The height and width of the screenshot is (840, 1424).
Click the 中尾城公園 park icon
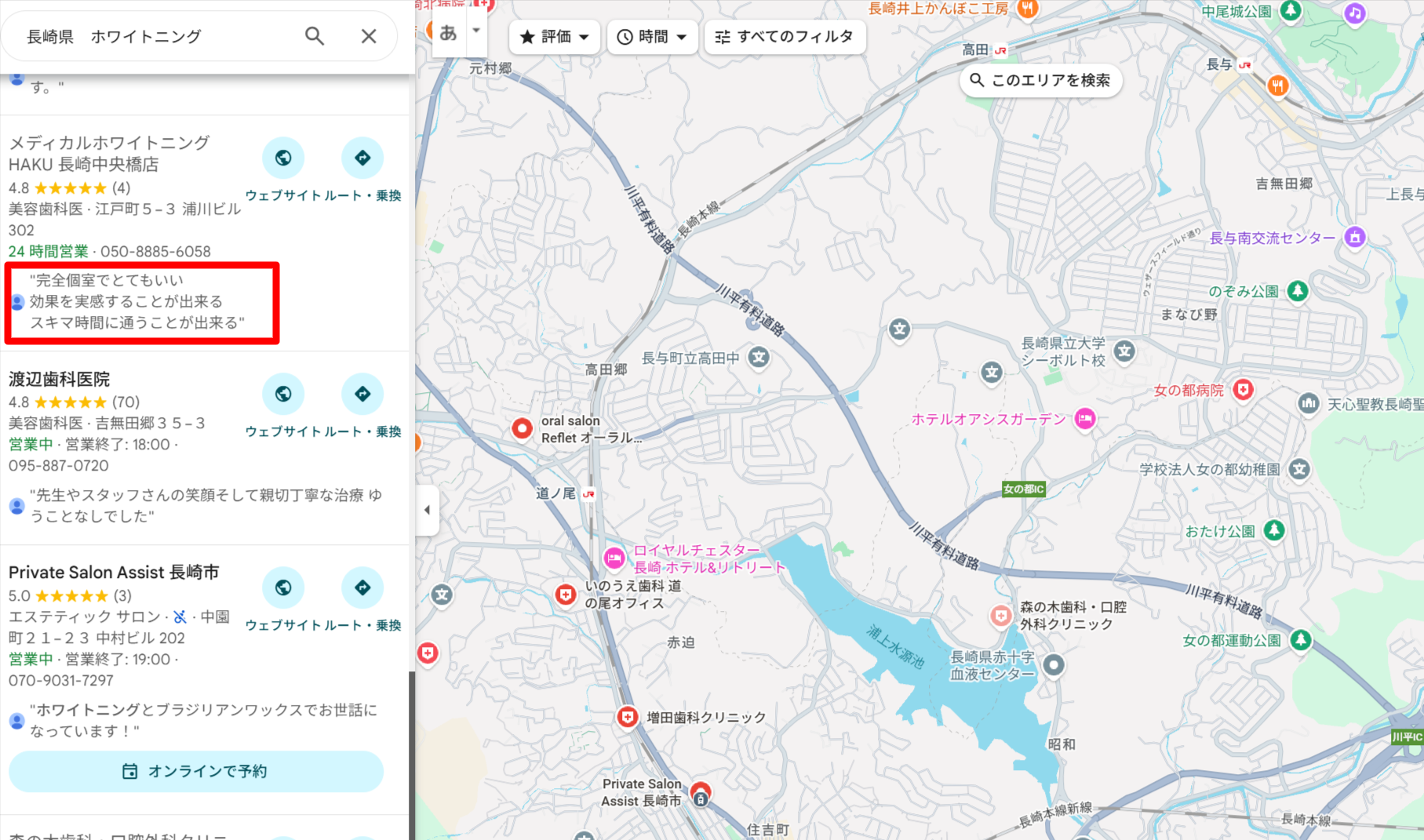1291,11
